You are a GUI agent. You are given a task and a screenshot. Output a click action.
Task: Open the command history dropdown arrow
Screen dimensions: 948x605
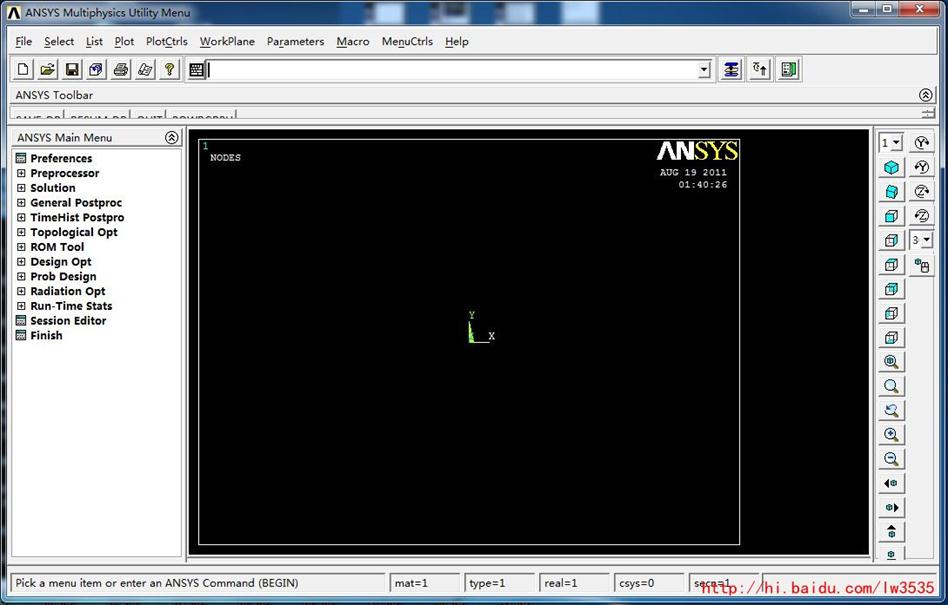pos(704,70)
